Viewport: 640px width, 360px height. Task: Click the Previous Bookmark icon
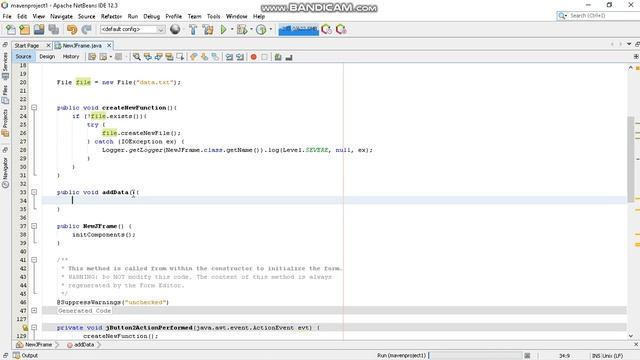(x=193, y=57)
